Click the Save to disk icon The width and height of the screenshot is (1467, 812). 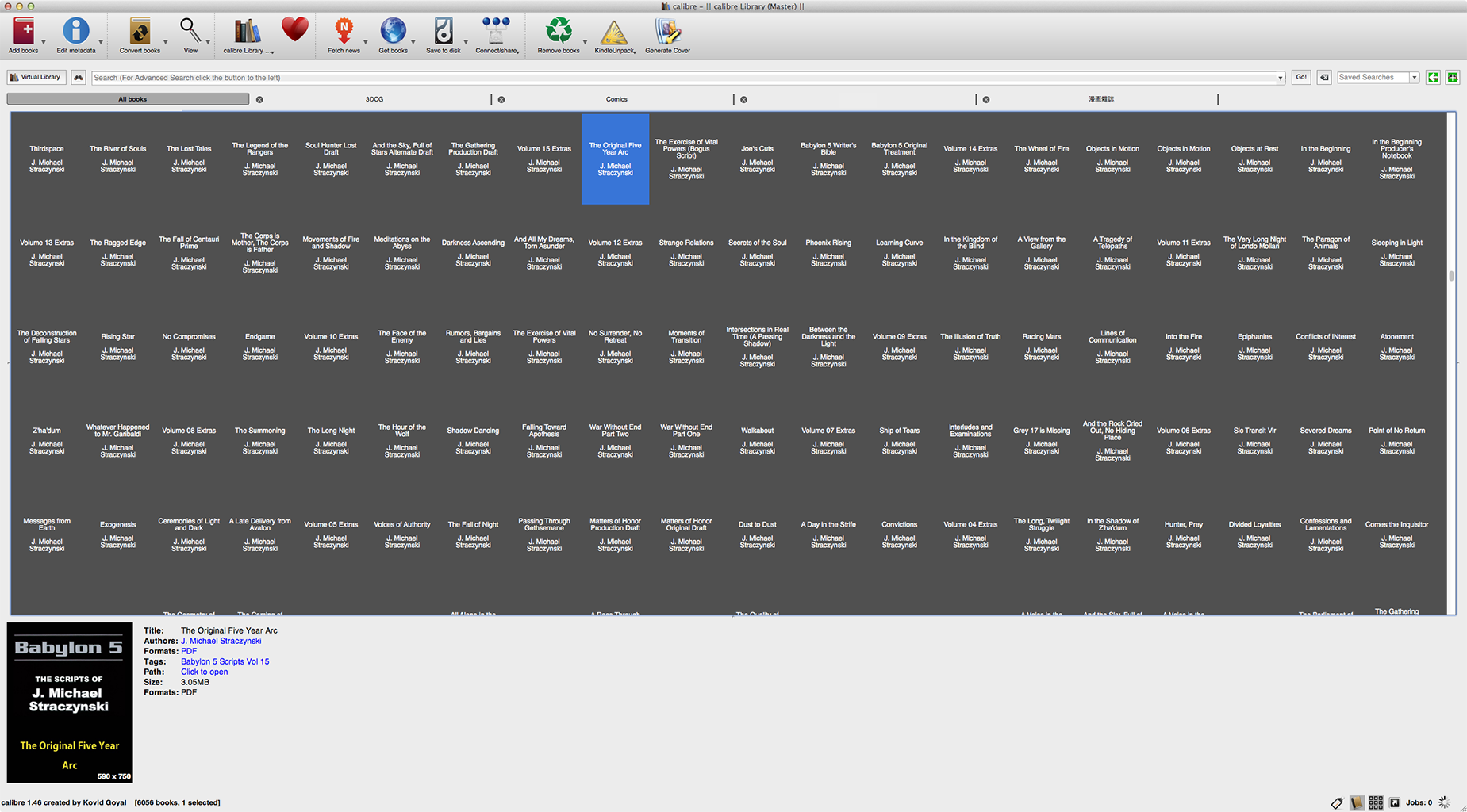[x=443, y=32]
